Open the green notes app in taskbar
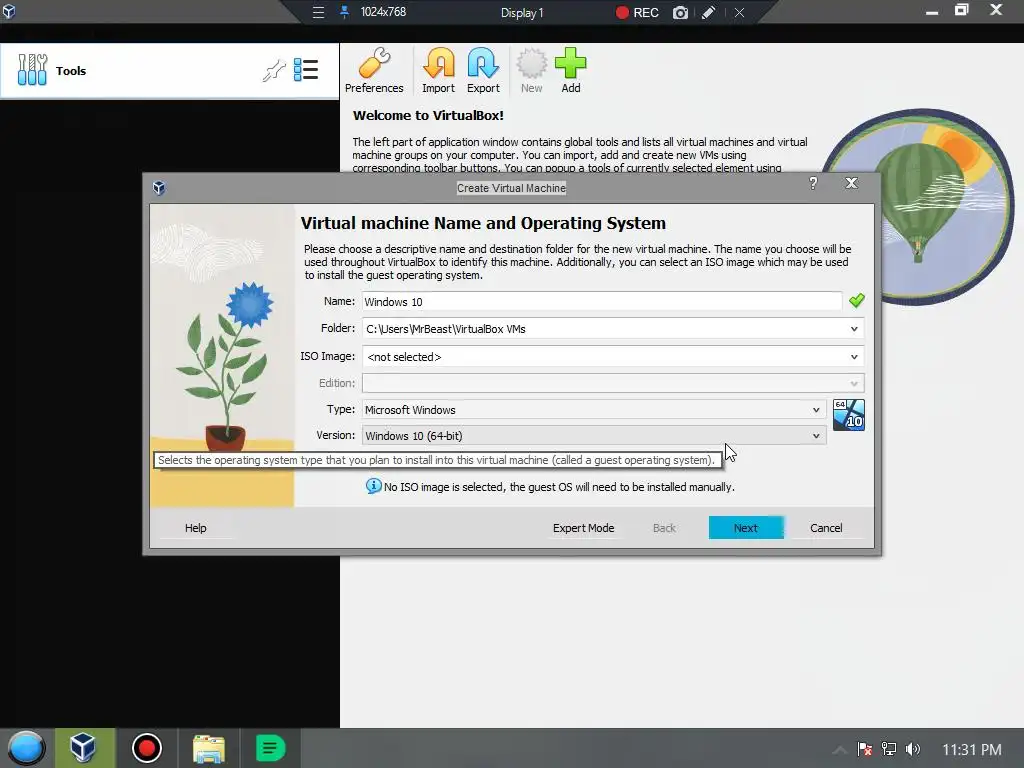The width and height of the screenshot is (1024, 768). [x=270, y=748]
